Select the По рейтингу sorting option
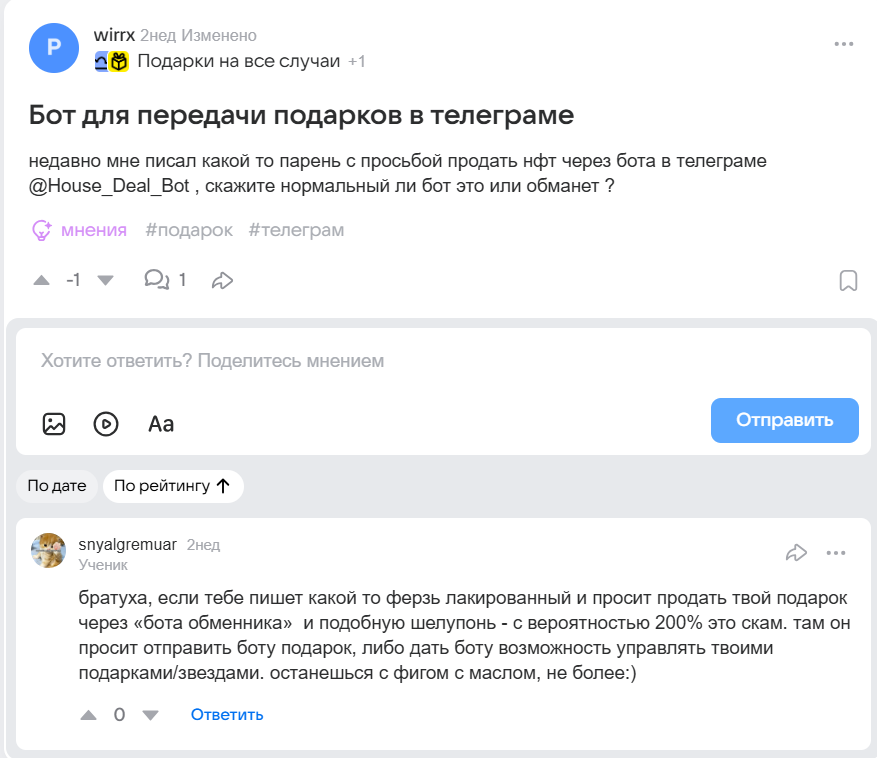This screenshot has height=758, width=877. point(173,486)
